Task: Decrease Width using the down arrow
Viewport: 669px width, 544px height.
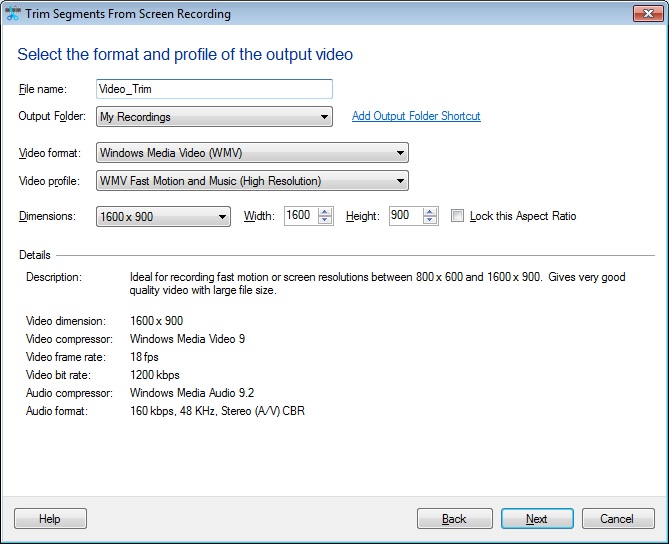Action: point(325,221)
